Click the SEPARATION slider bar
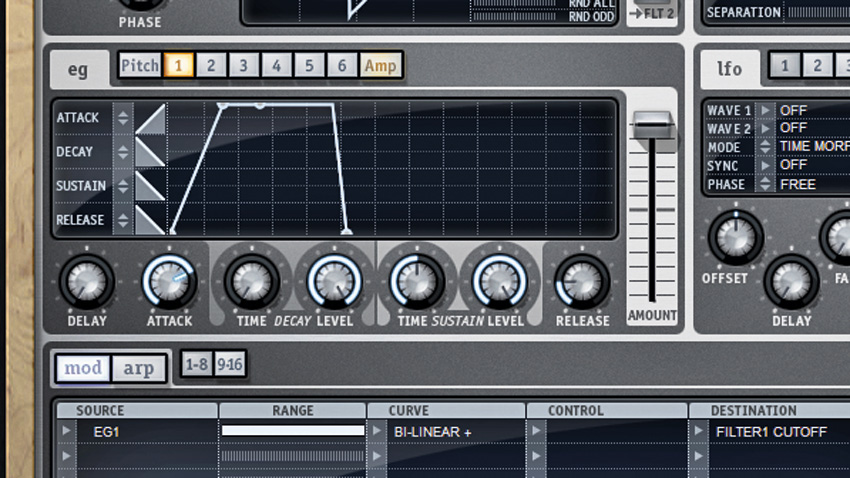The width and height of the screenshot is (850, 478). point(818,12)
